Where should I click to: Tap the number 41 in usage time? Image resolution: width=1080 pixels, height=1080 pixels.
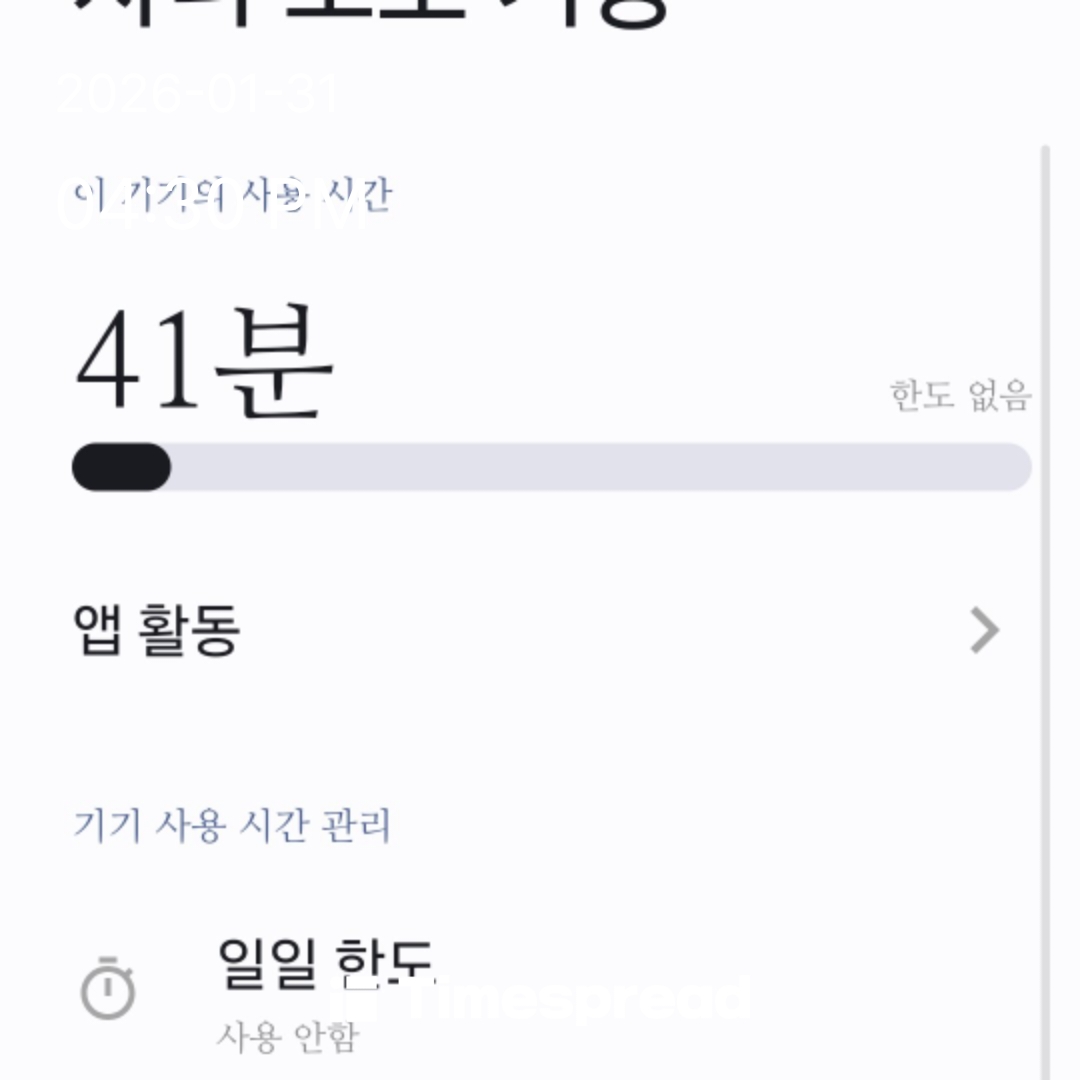click(x=138, y=360)
